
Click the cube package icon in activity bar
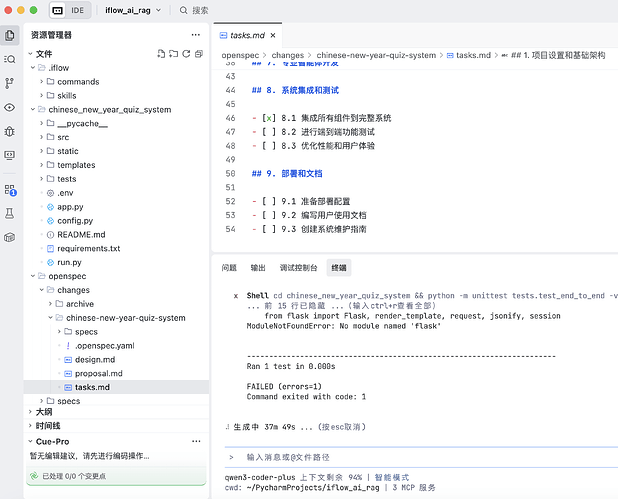pos(9,237)
